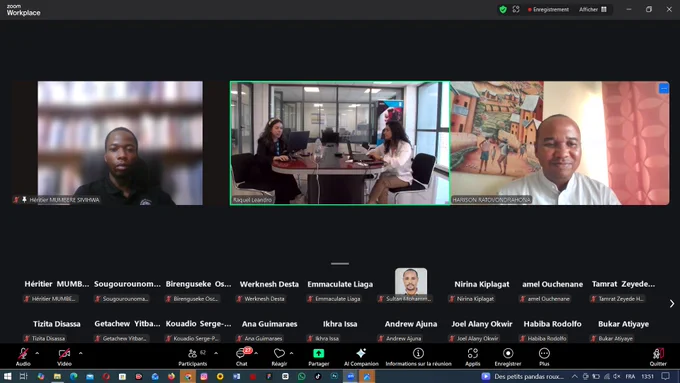Open Firefox from the taskbar
The image size is (680, 383).
point(171,376)
